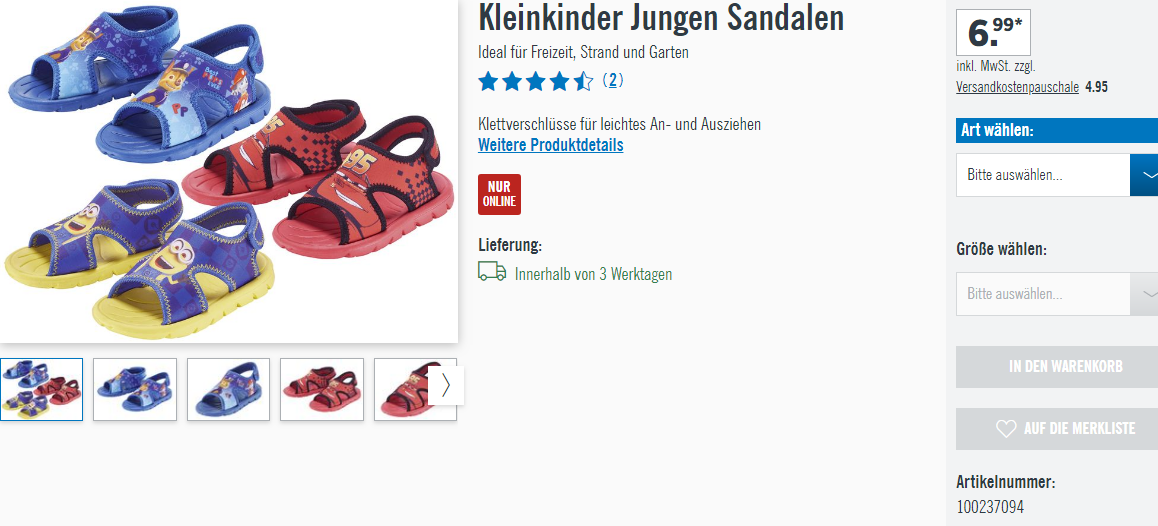Select the third thumbnail of single blue sandal
Screen dimensions: 1158x526
228,389
